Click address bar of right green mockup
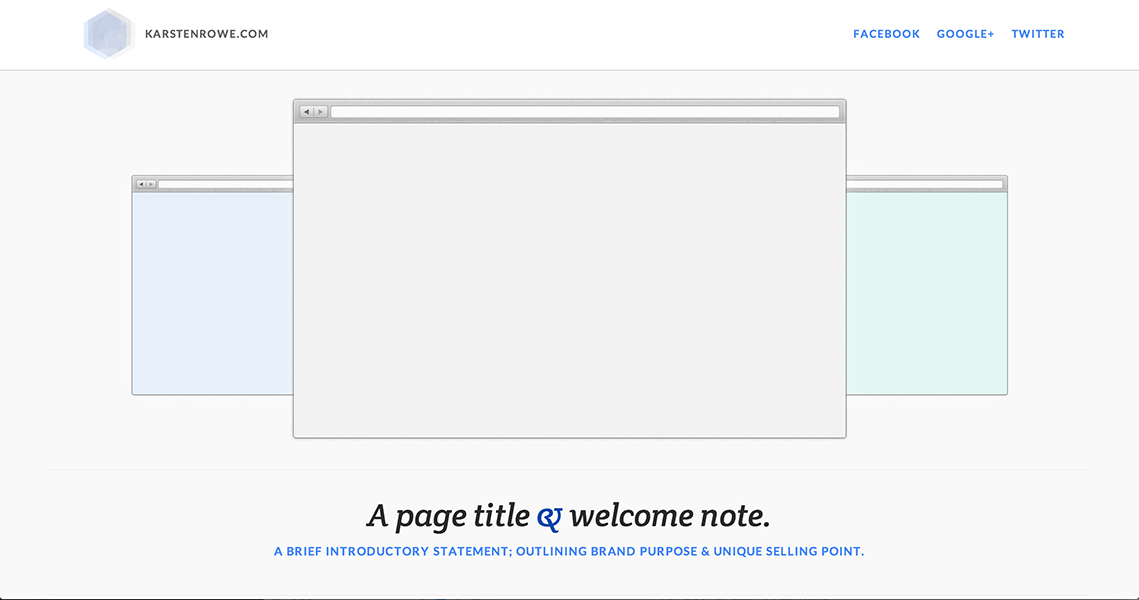Viewport: 1139px width, 600px height. click(925, 184)
